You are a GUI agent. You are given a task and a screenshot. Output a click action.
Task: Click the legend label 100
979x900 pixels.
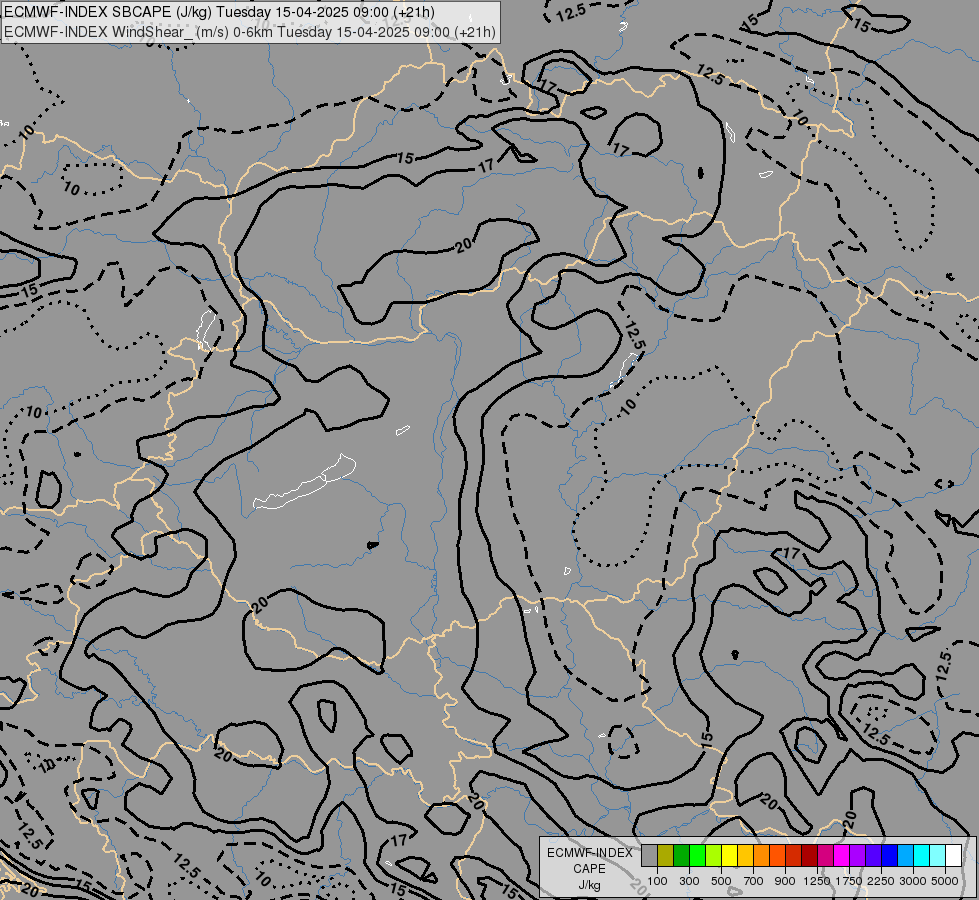(x=657, y=881)
